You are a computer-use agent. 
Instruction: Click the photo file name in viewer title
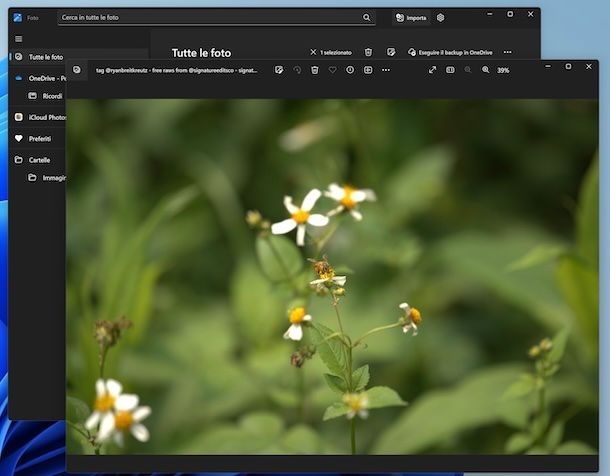(177, 70)
